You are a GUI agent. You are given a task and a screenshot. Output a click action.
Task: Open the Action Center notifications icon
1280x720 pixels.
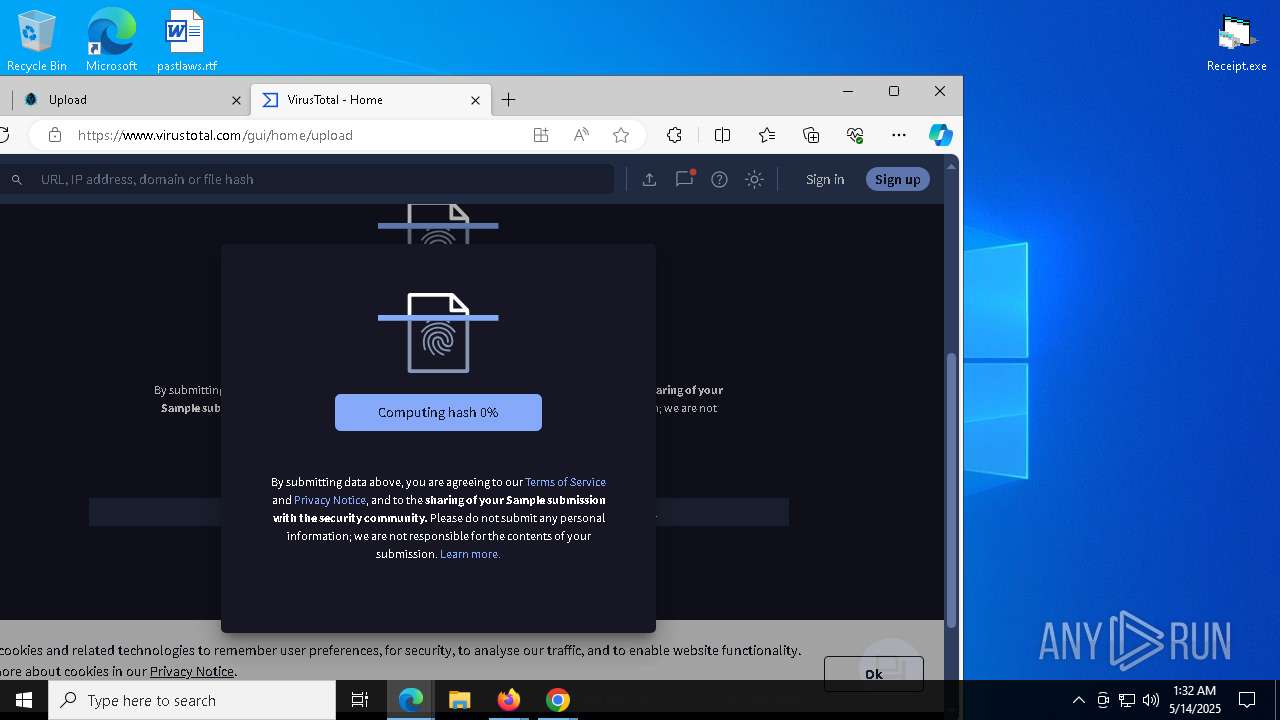[1247, 700]
